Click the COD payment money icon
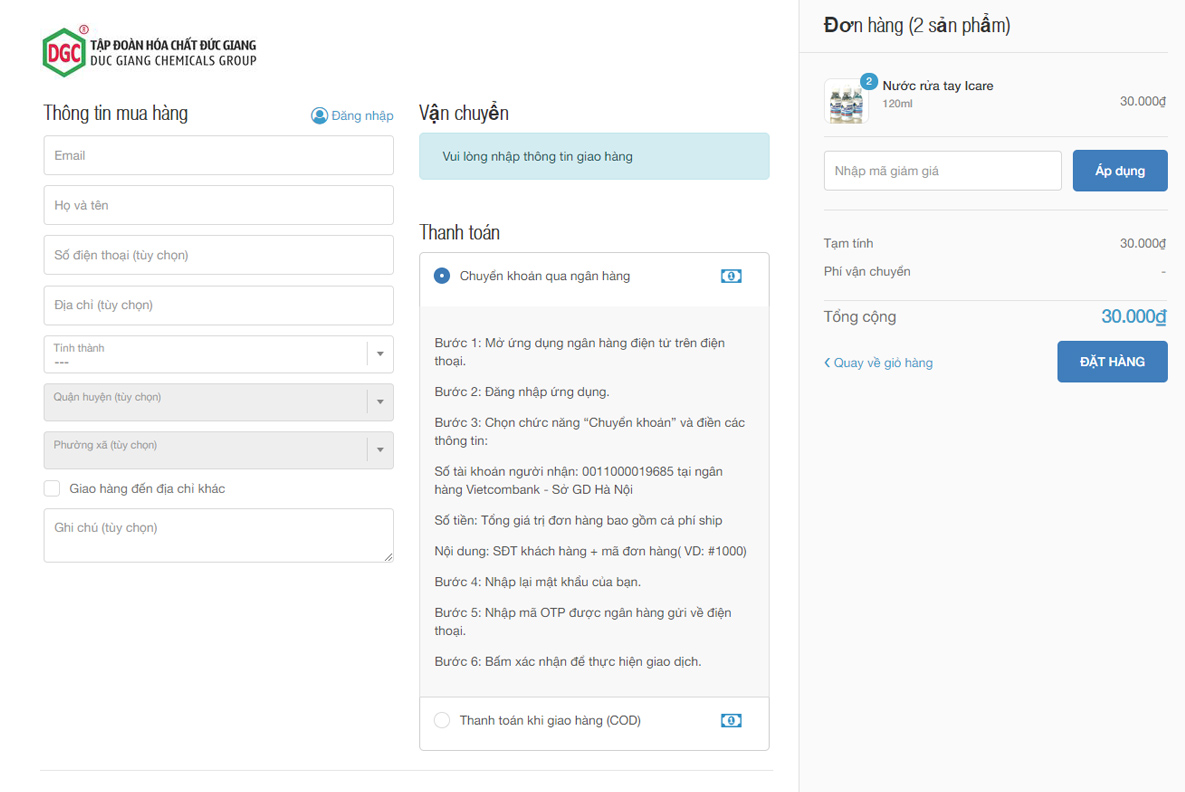Screen dimensions: 1185x792 tap(731, 720)
